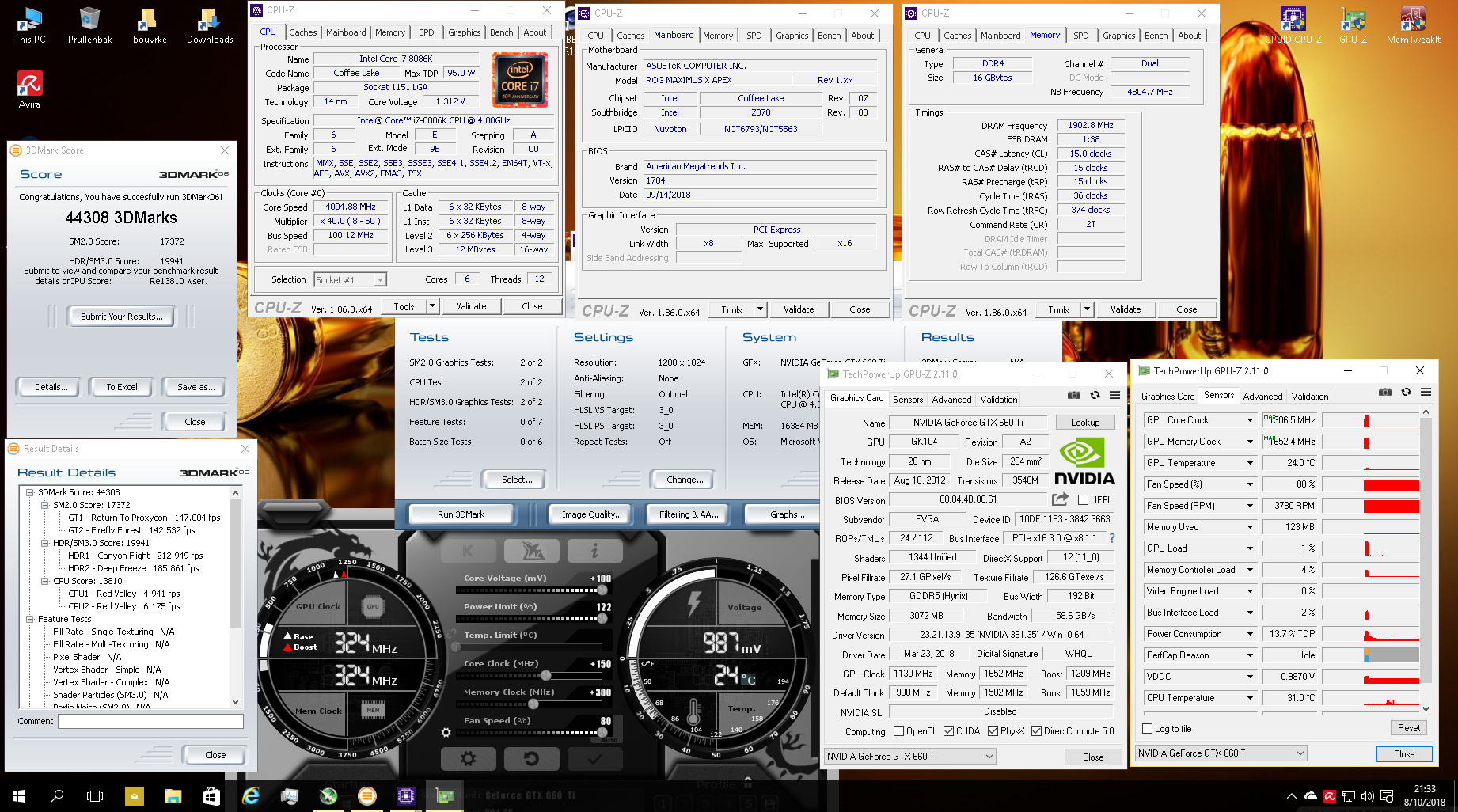Click the BIOS export share icon
The image size is (1458, 812).
[1060, 499]
